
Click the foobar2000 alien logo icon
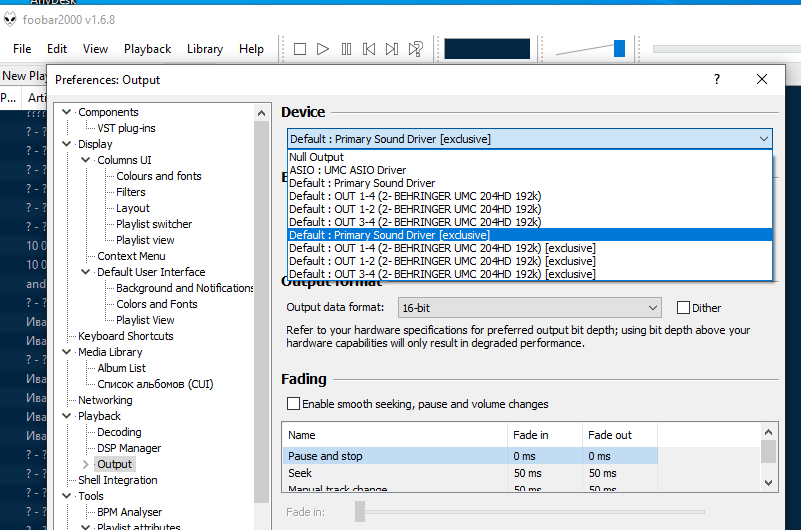(11, 19)
